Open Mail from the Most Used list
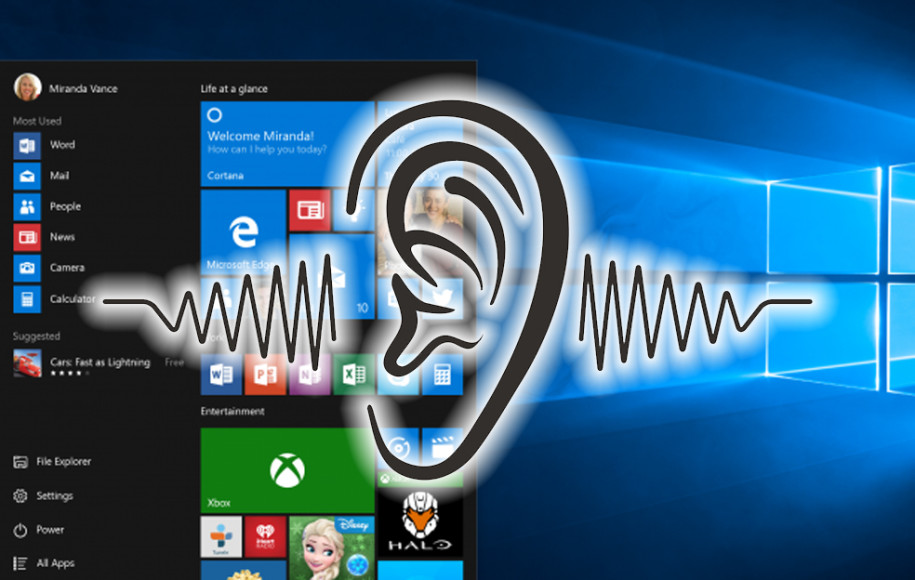This screenshot has height=580, width=915. [x=41, y=176]
